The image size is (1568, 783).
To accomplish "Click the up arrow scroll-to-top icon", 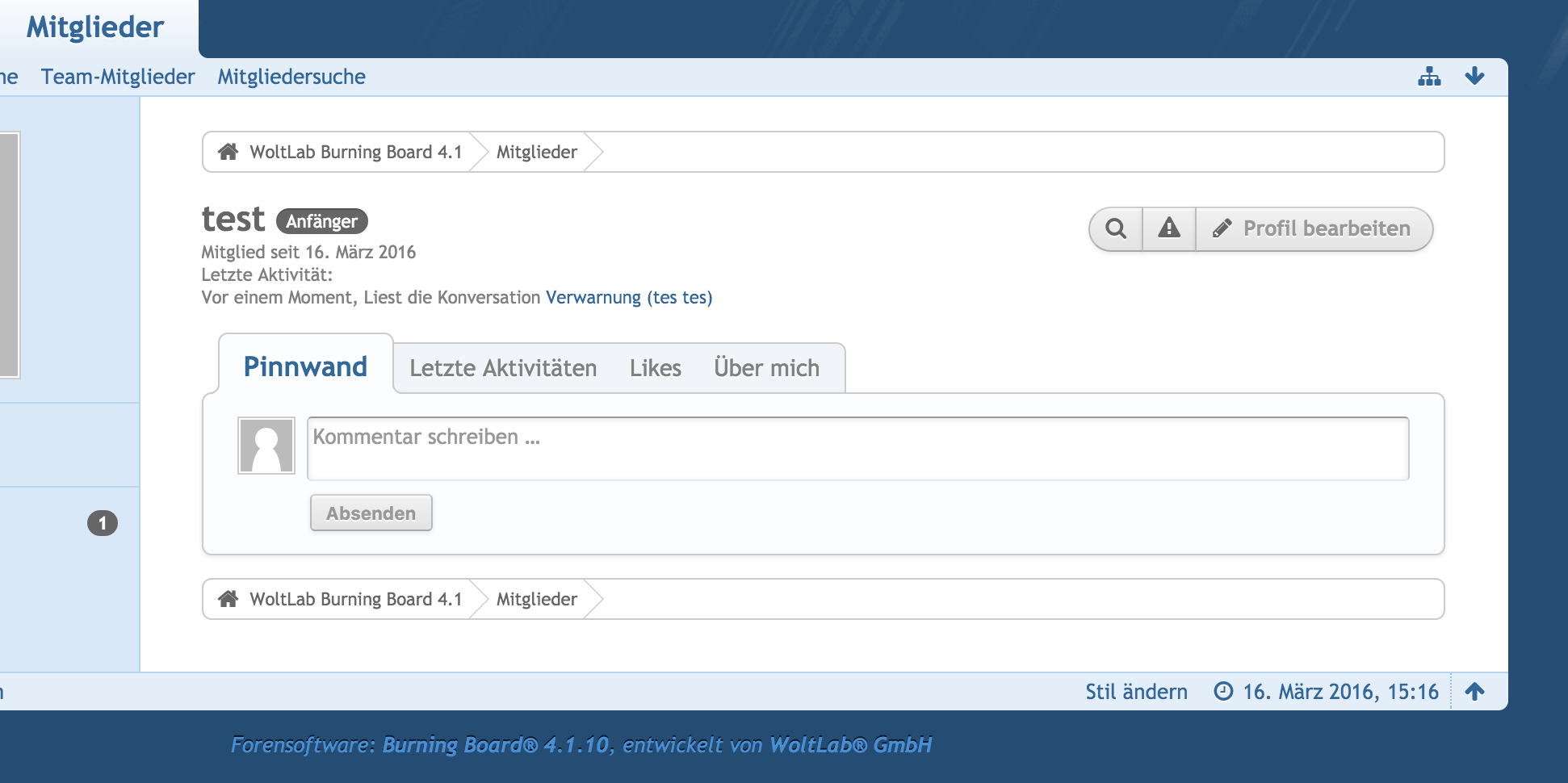I will click(1474, 692).
